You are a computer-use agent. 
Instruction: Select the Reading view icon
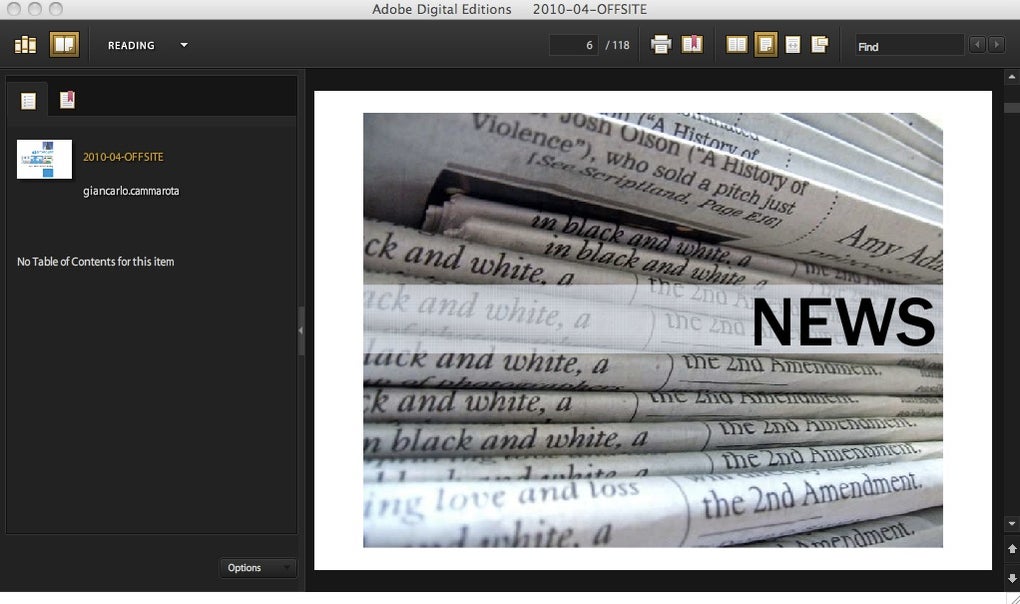point(64,45)
